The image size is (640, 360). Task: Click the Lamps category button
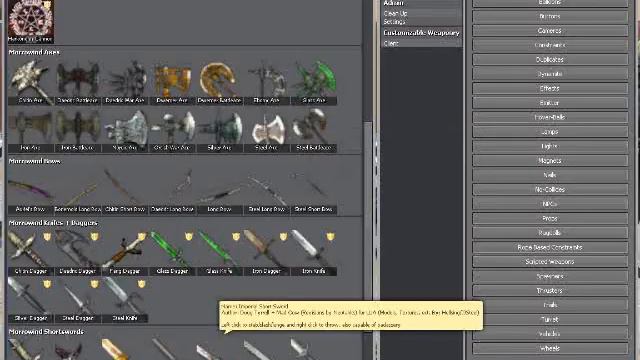point(550,132)
